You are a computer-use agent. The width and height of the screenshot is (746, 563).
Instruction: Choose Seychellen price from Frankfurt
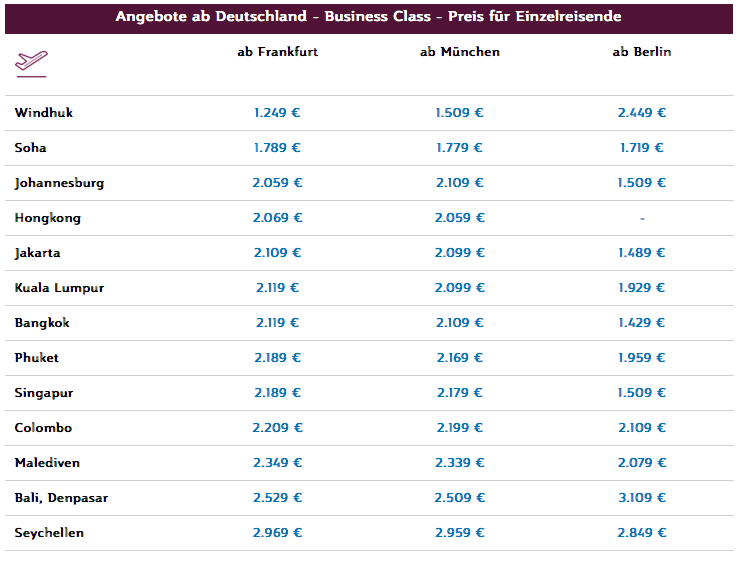[x=277, y=533]
